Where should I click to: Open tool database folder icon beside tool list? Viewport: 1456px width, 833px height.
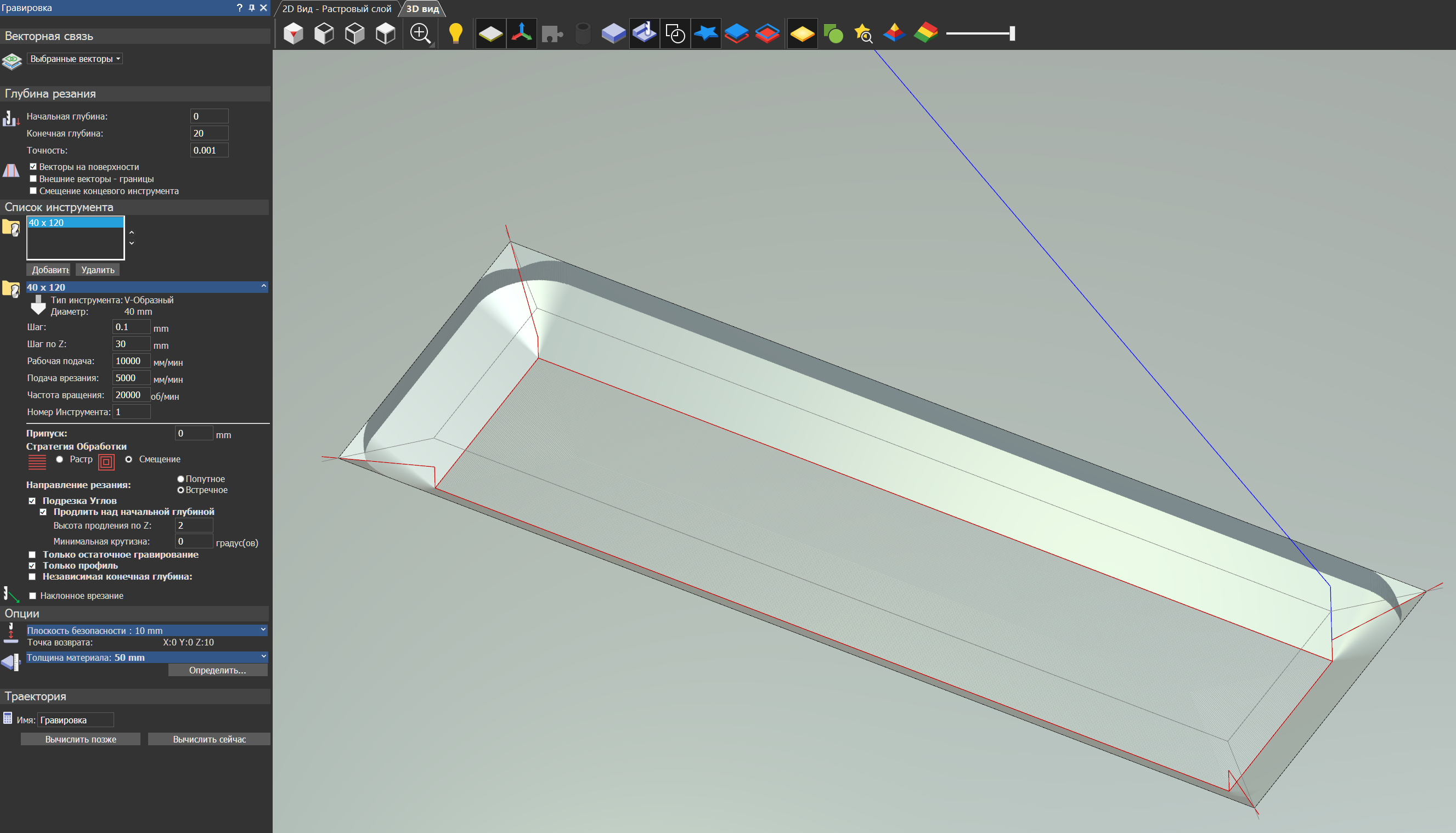point(12,228)
